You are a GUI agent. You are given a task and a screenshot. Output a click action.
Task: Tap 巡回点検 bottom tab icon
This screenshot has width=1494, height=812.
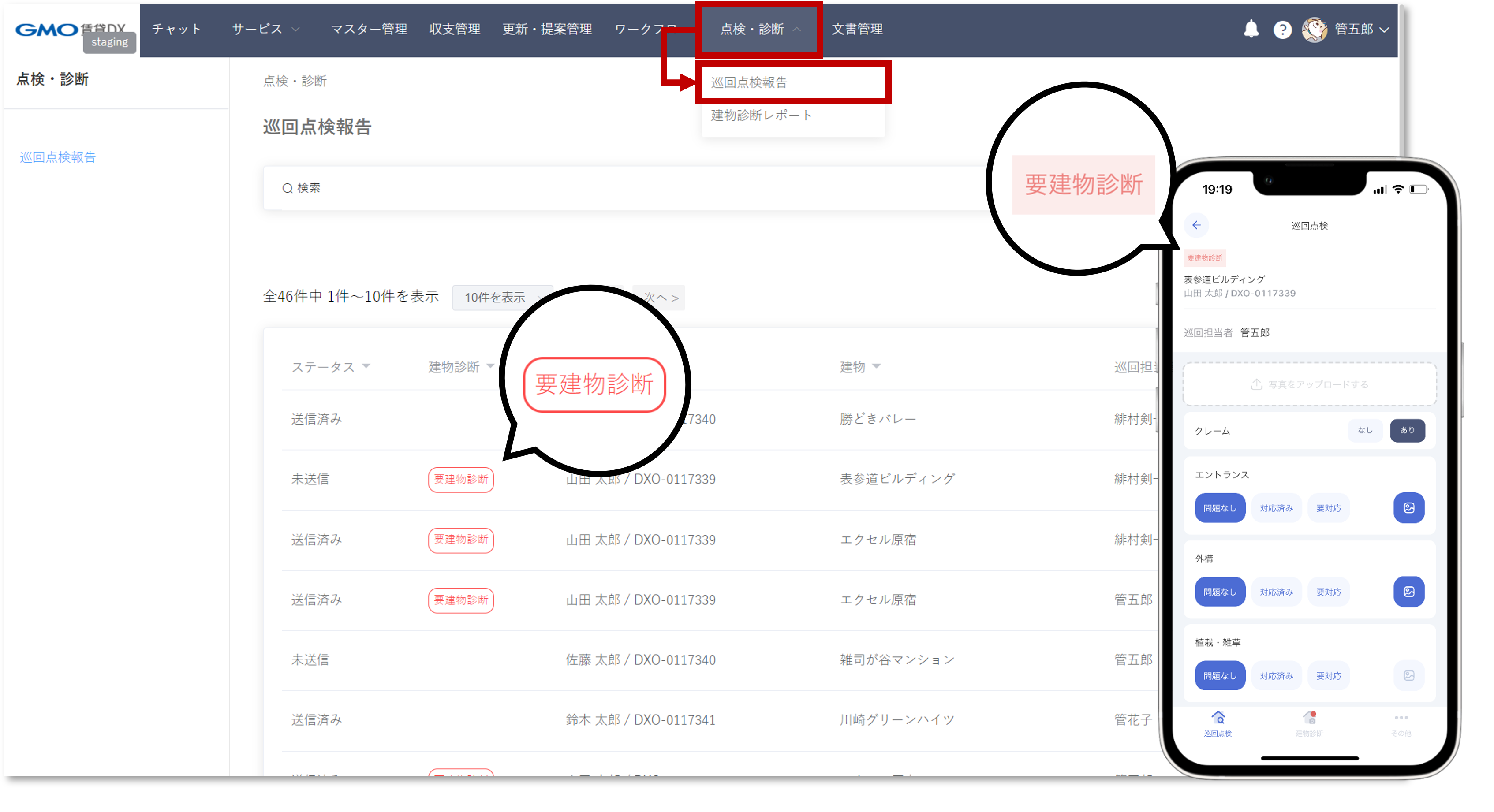(x=1218, y=719)
